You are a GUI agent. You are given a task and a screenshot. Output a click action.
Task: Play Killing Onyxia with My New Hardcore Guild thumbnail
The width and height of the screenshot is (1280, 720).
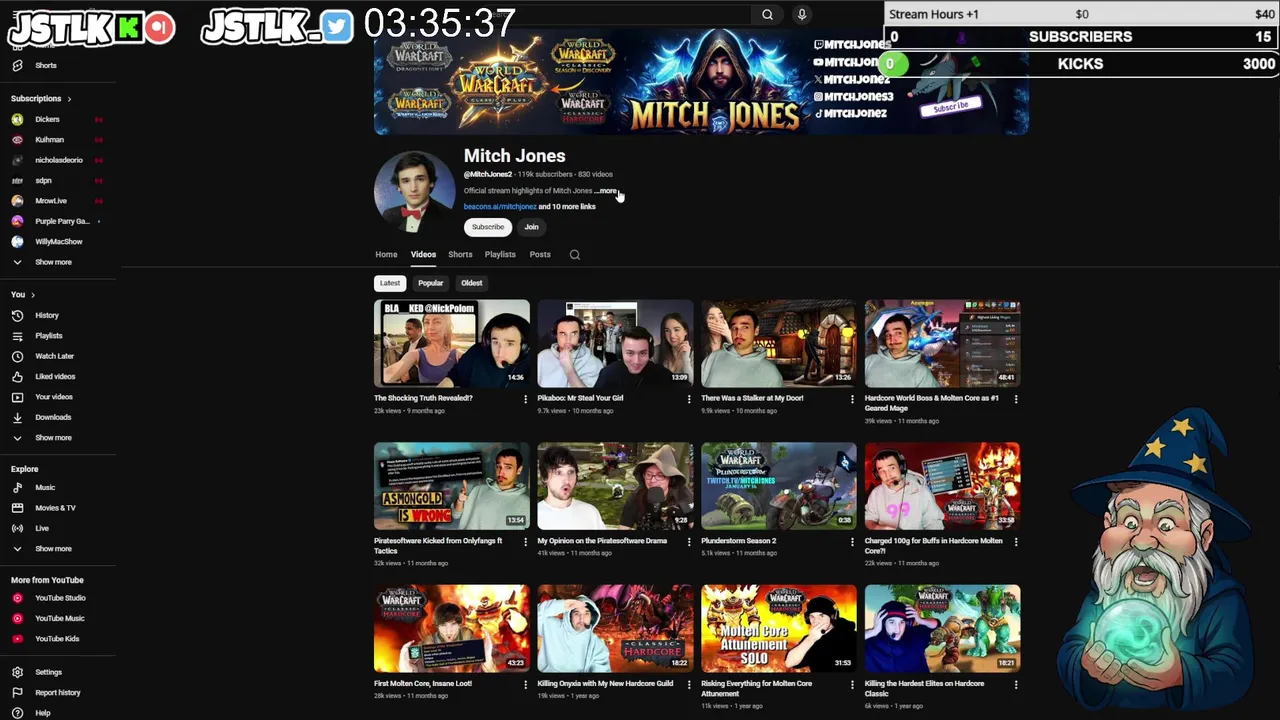pyautogui.click(x=615, y=629)
